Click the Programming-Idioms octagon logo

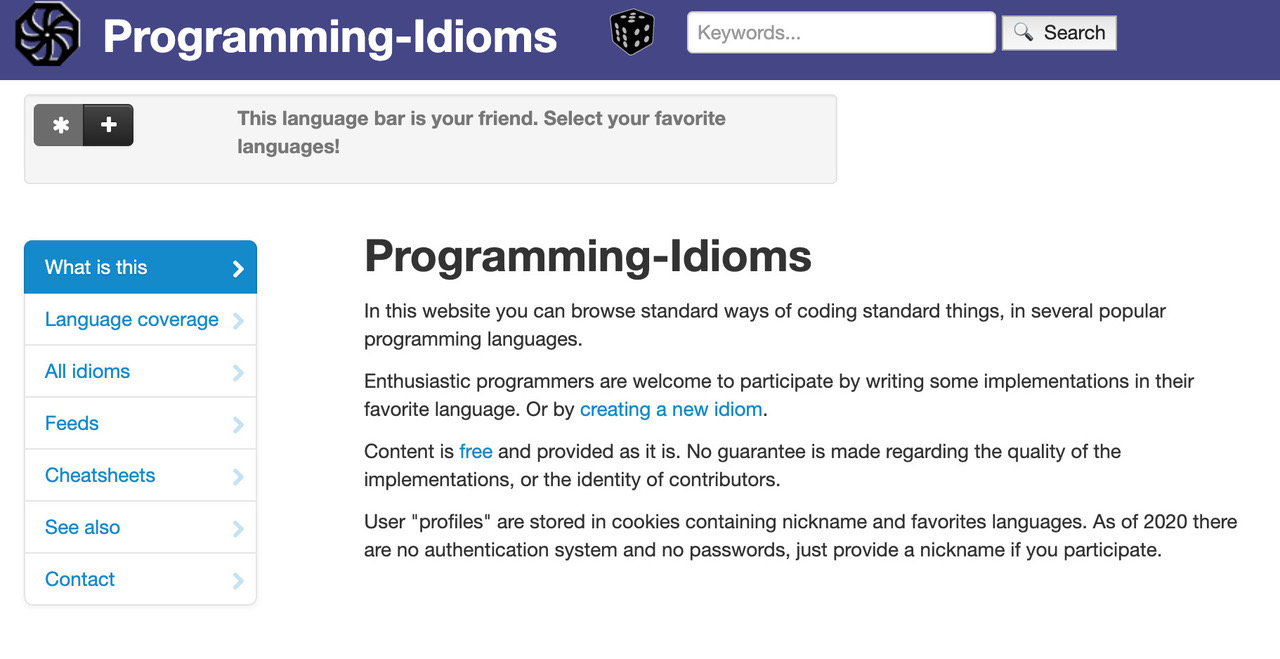coord(47,34)
